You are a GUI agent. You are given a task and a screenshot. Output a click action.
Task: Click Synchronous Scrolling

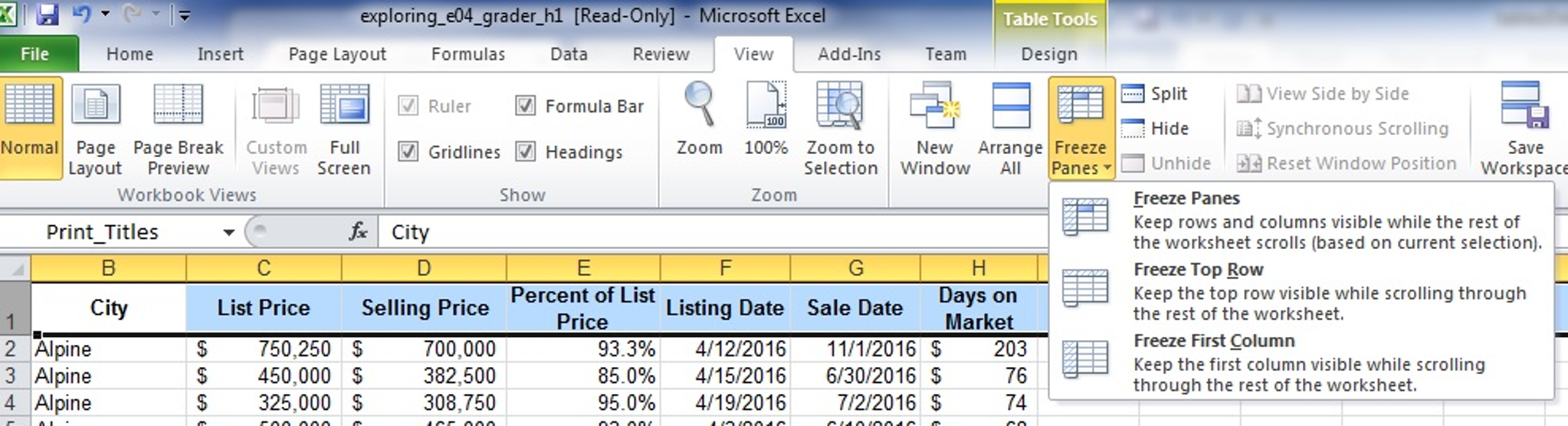coord(1343,128)
